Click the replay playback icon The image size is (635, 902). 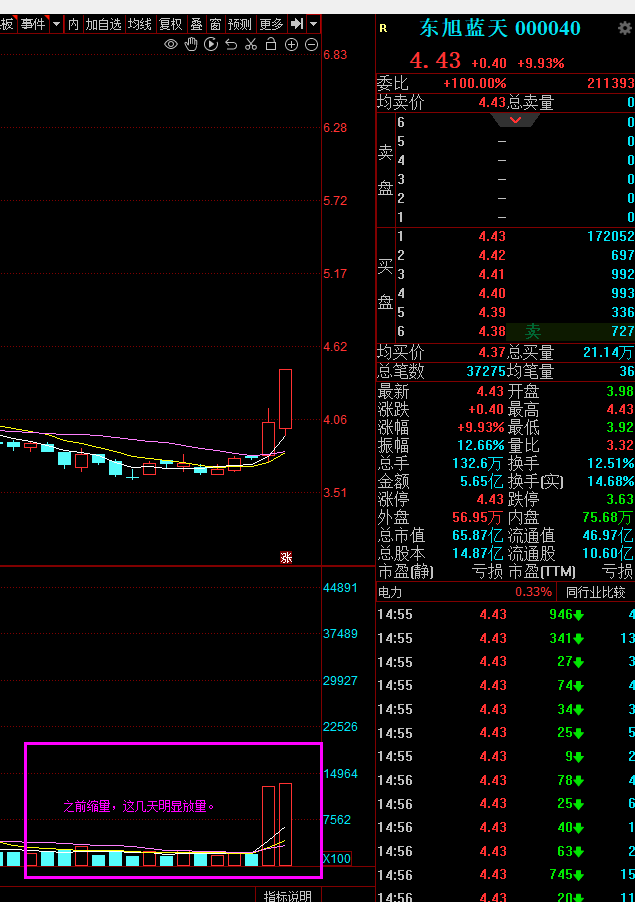(x=211, y=44)
